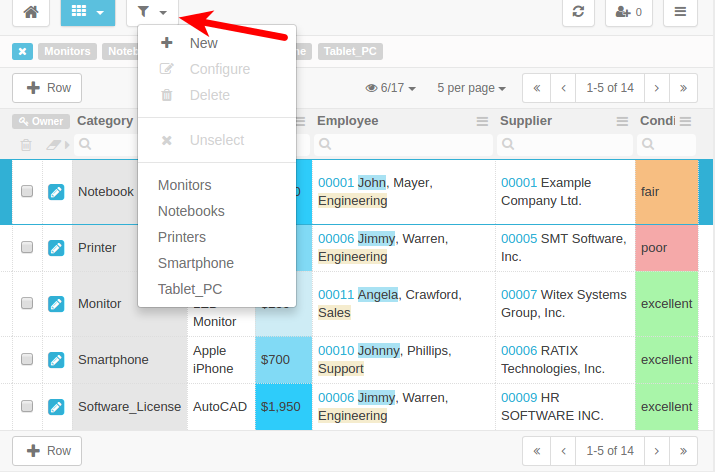
Task: Edit the Software_License row with pencil icon
Action: click(x=56, y=407)
